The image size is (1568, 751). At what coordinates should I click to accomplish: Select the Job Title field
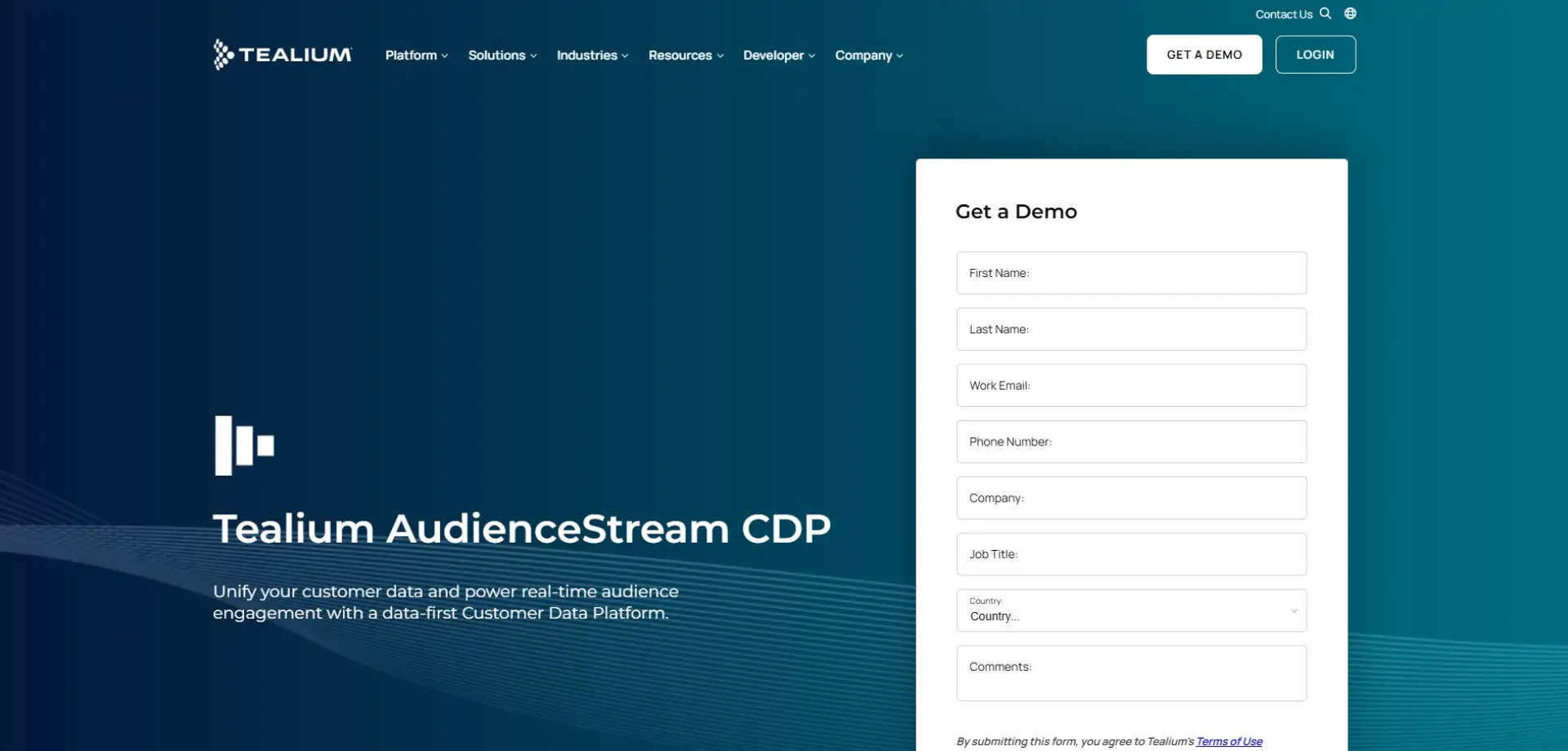tap(1131, 554)
